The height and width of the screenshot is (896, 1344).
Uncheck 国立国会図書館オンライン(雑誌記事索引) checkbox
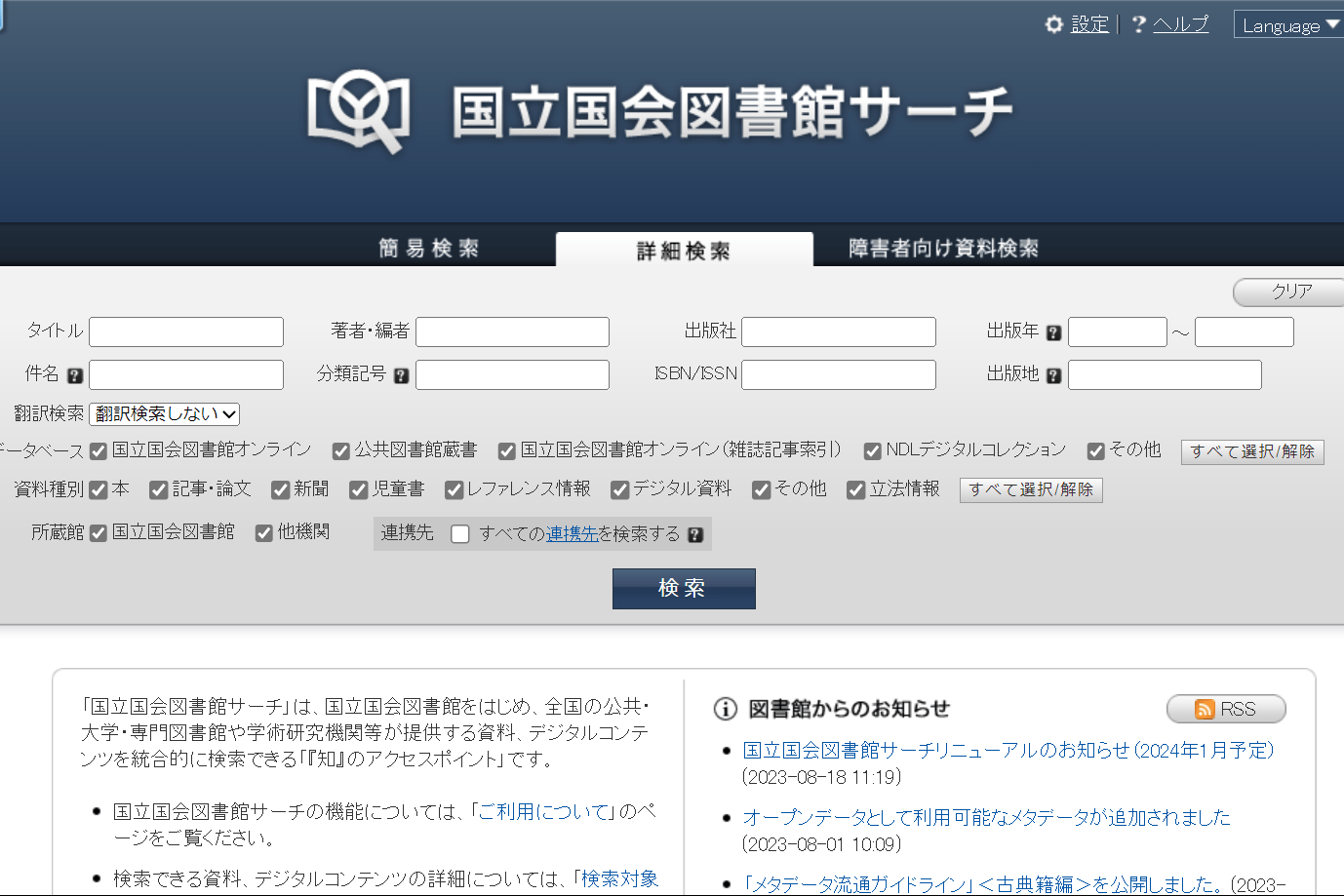coord(507,451)
